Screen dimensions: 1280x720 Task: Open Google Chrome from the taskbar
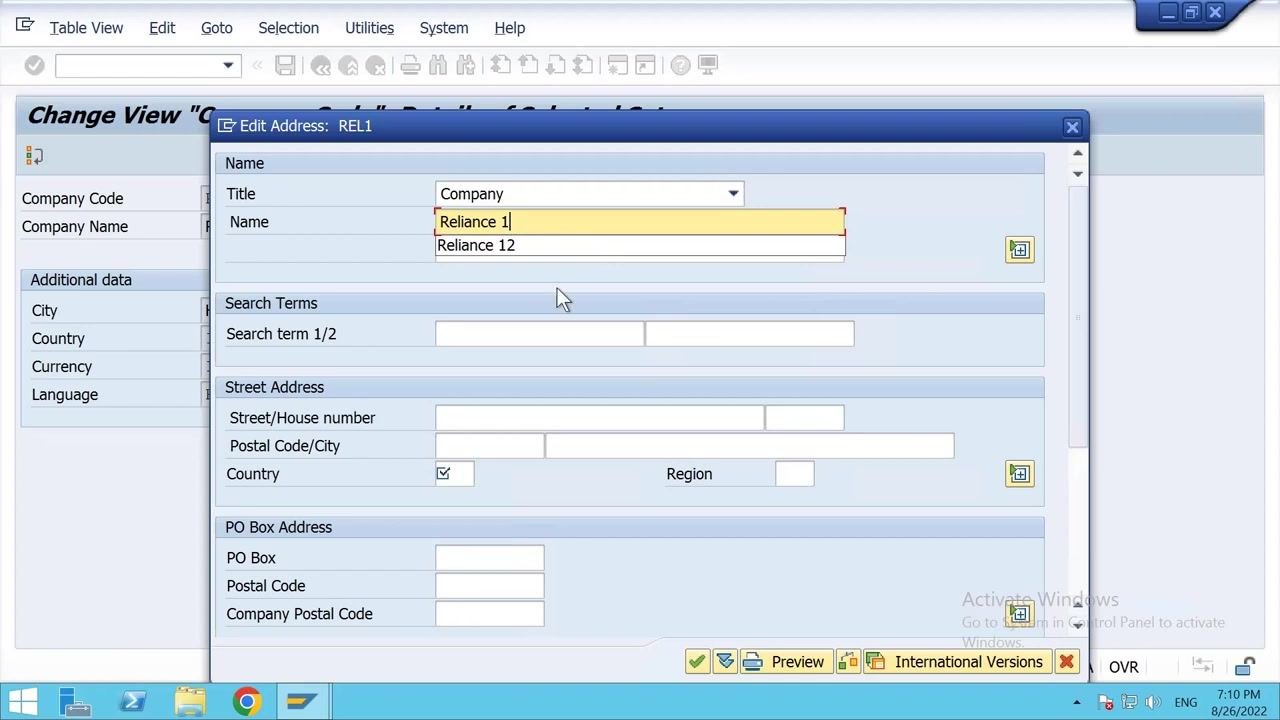(246, 701)
